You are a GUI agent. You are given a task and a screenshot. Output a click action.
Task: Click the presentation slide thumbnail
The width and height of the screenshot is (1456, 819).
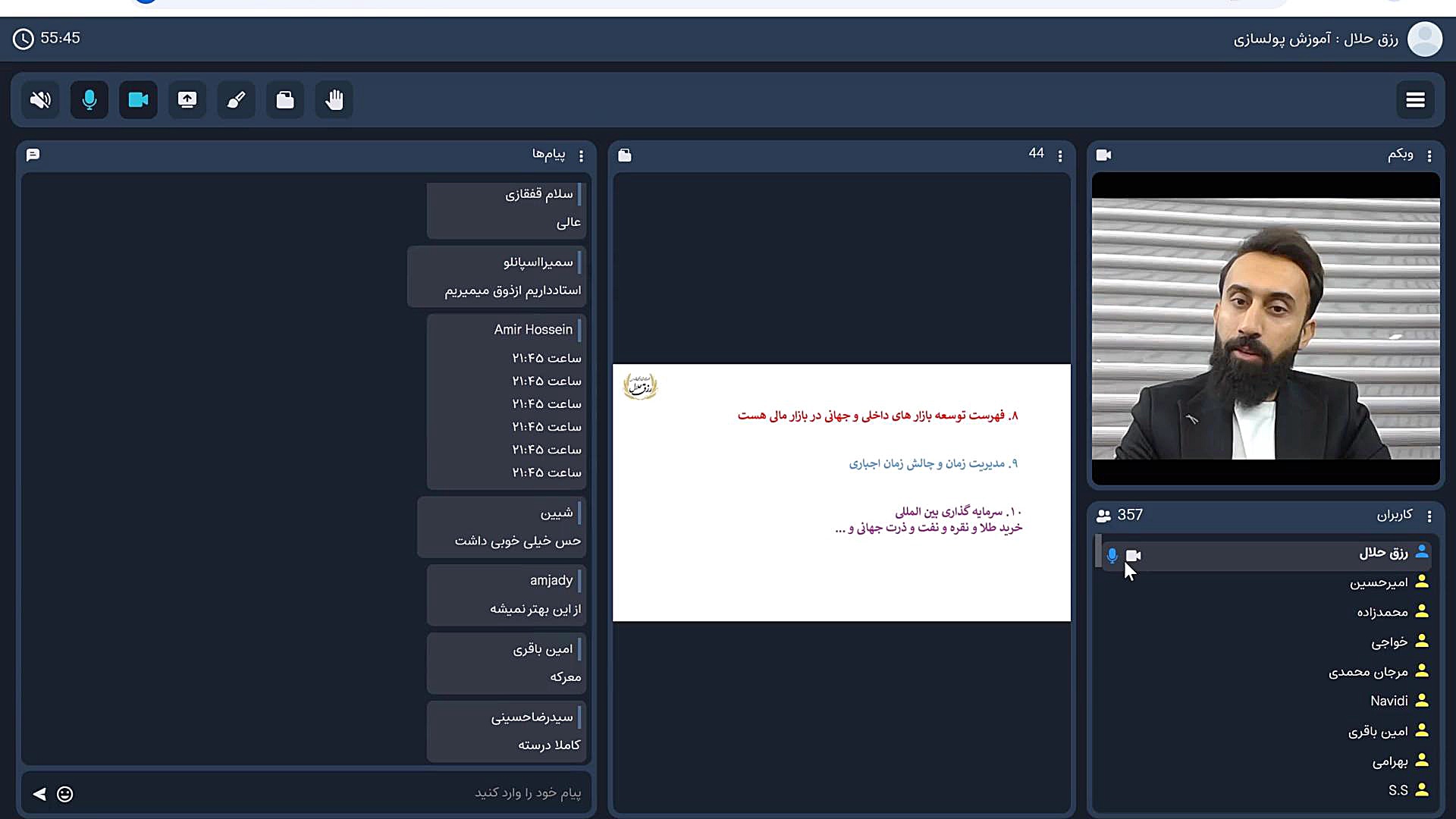pos(842,493)
